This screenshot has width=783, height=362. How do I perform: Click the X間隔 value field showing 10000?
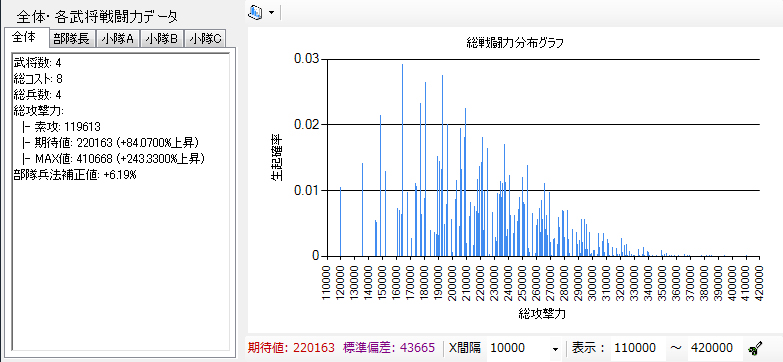coord(518,348)
